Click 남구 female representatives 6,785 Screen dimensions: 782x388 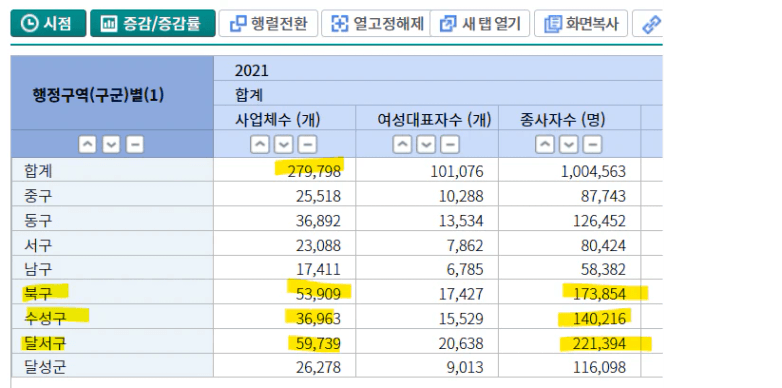465,269
